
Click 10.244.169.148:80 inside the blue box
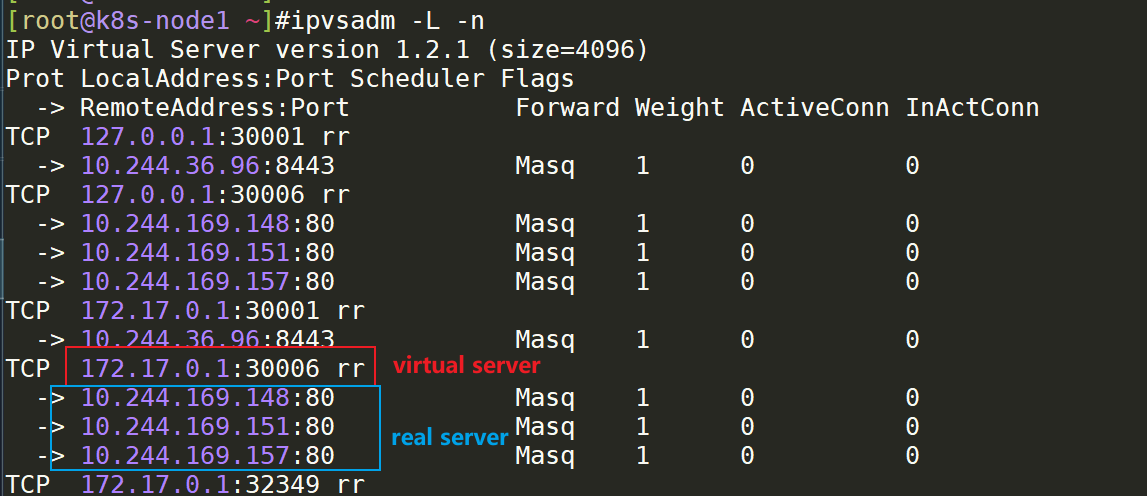(x=208, y=398)
